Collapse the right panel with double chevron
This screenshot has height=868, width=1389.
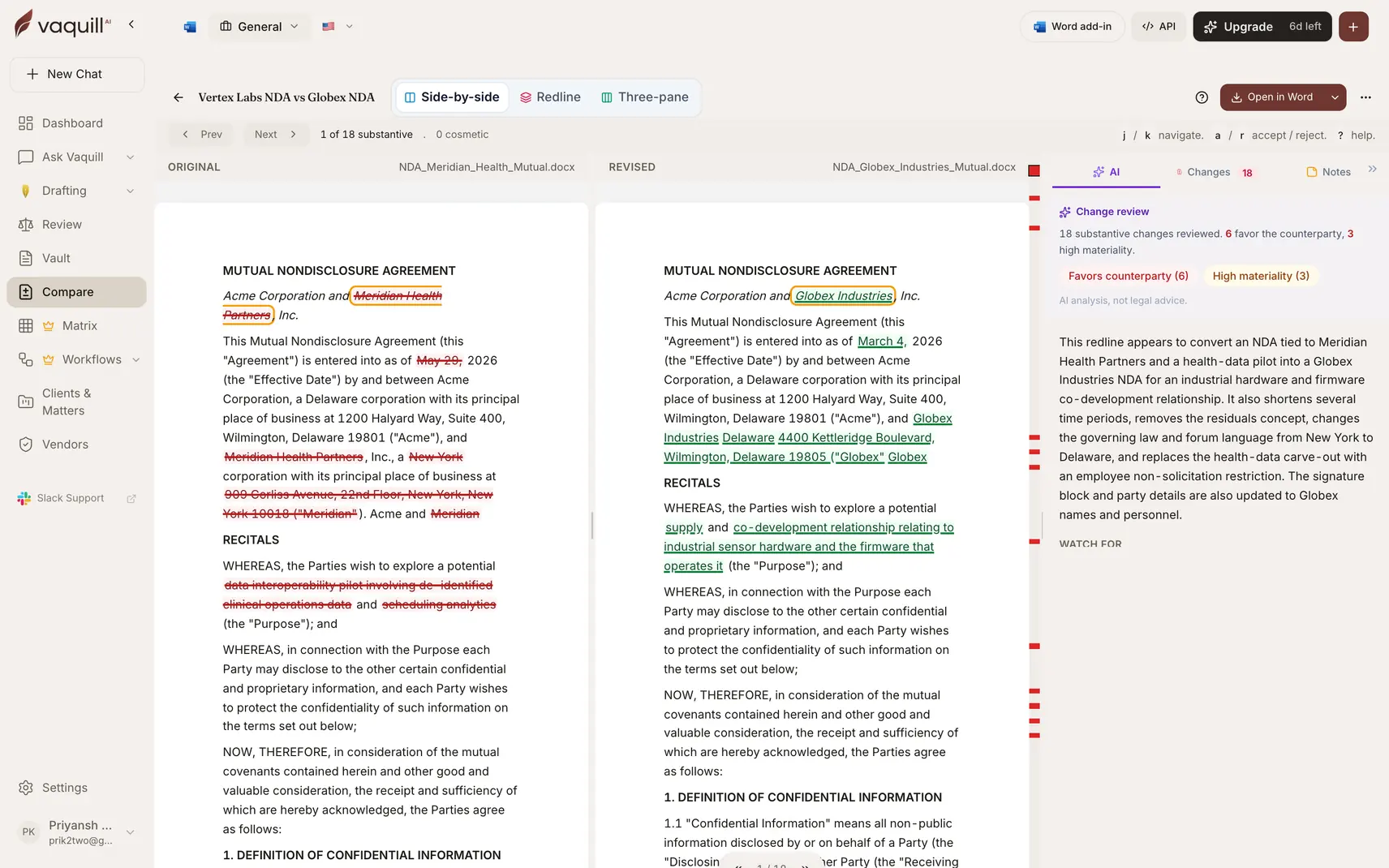pos(1372,169)
